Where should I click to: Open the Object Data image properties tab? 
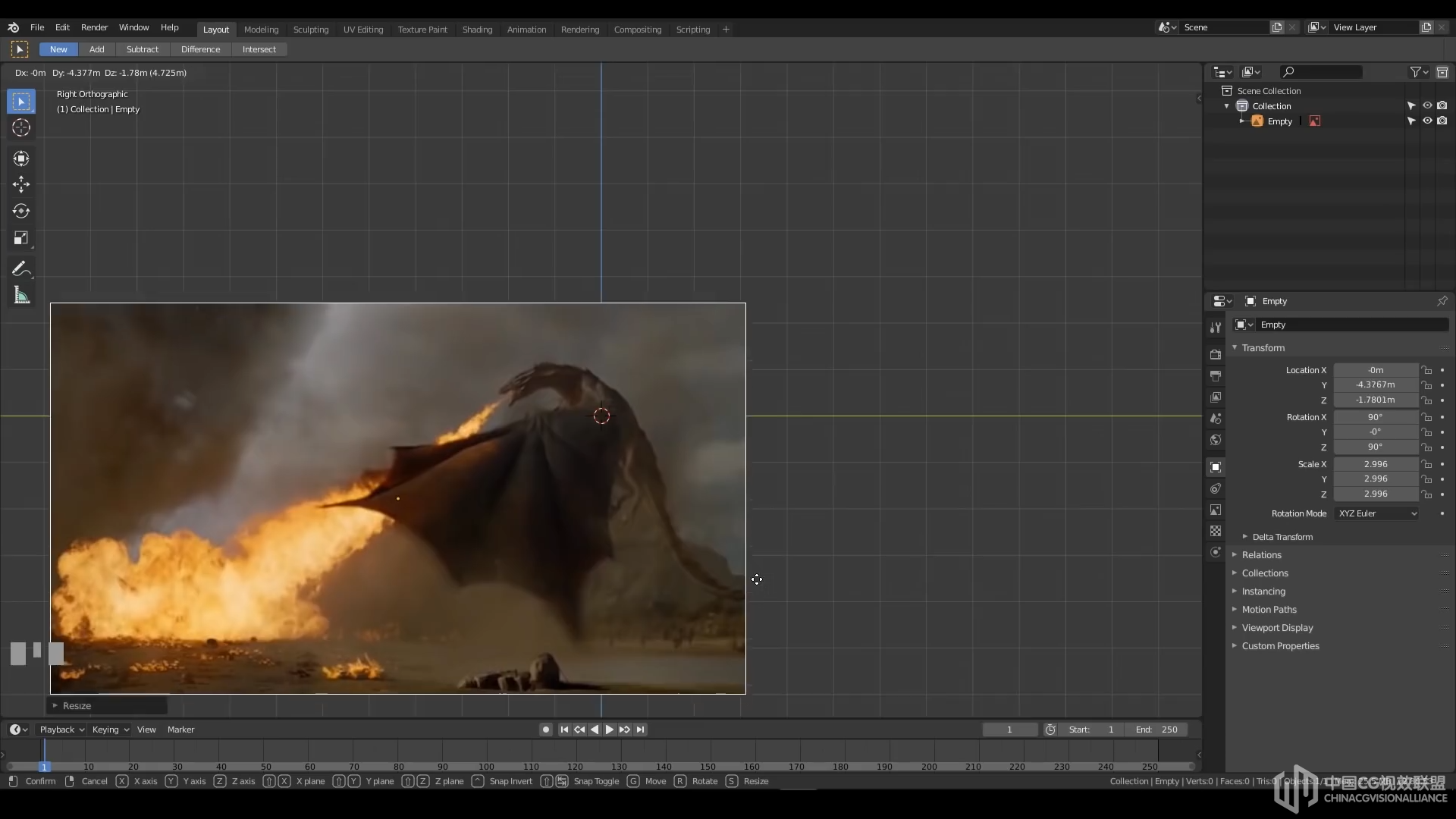[1216, 510]
